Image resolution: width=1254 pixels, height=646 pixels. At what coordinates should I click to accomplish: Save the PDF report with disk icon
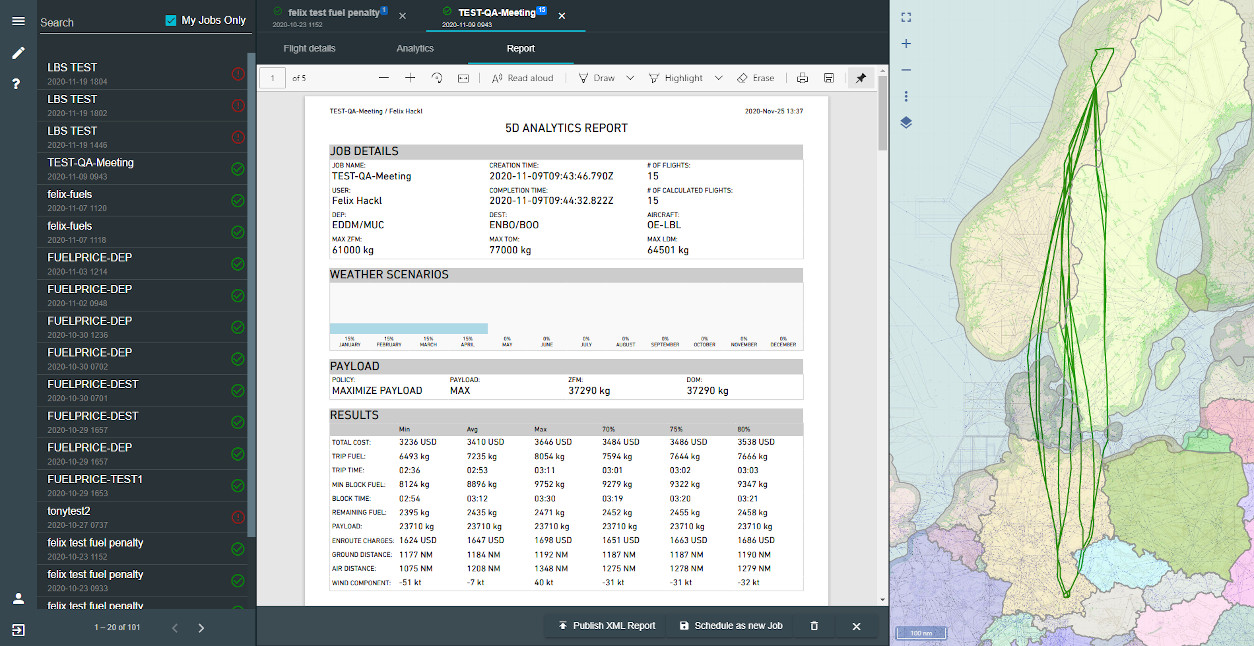coord(829,78)
